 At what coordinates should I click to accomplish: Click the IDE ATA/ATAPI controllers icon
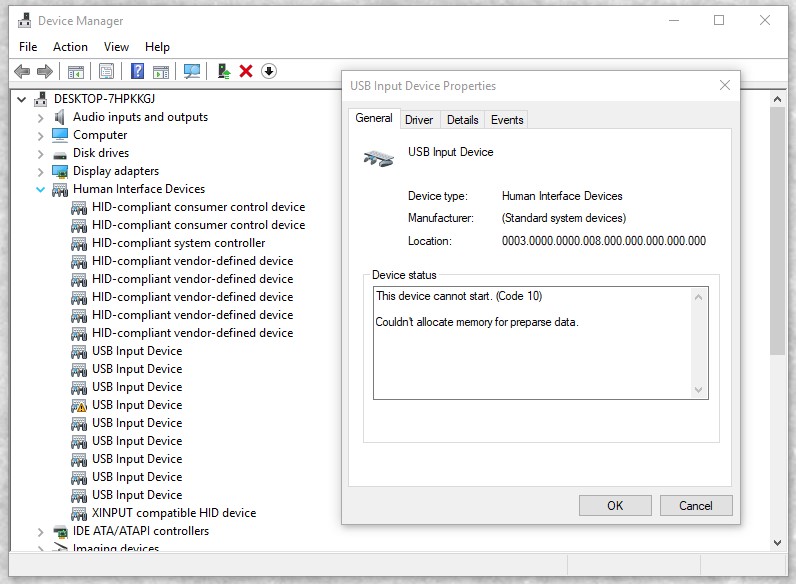(60, 532)
